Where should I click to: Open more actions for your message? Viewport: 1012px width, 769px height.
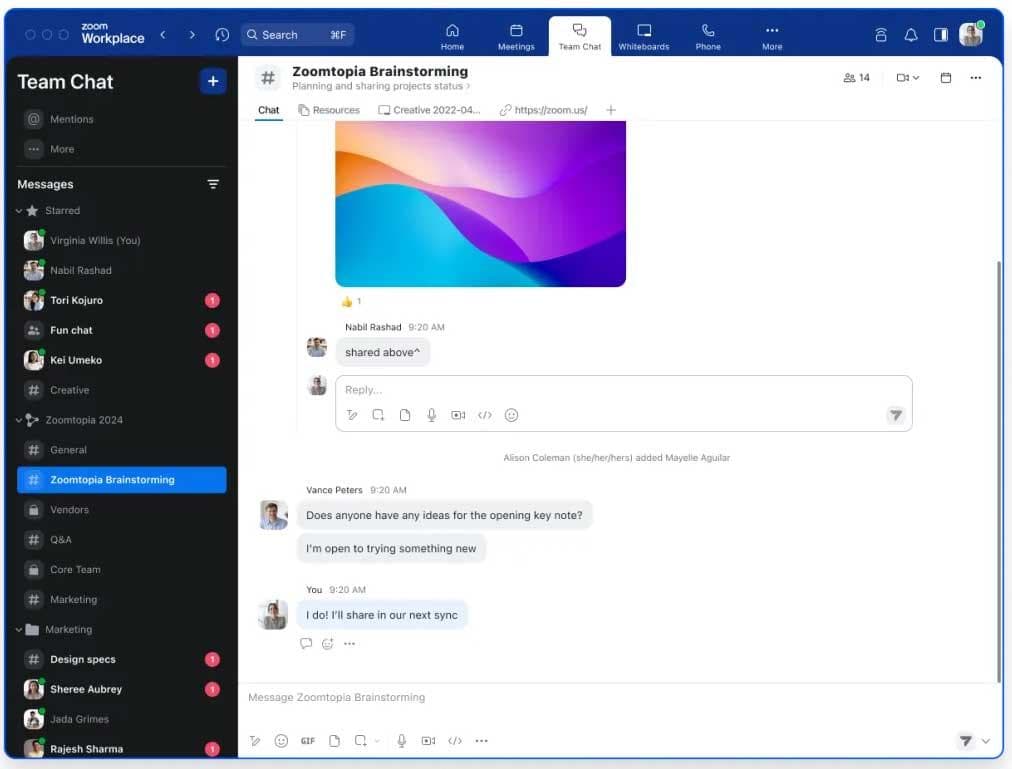point(349,643)
